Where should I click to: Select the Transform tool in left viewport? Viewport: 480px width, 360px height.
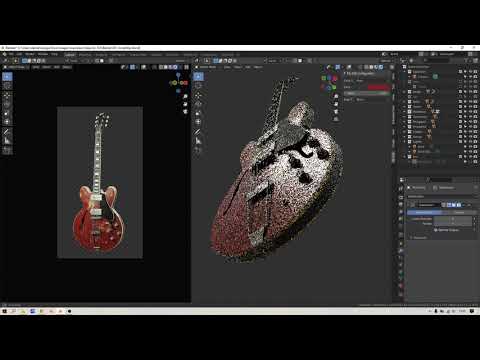click(x=7, y=122)
